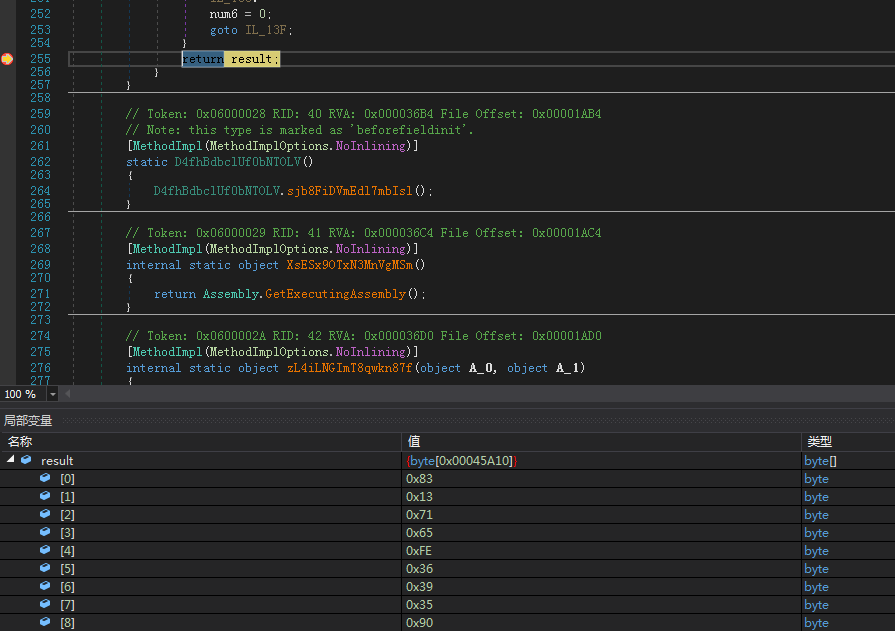Select the value 0x39 in row [6]
Viewport: 895px width, 631px height.
click(x=420, y=586)
